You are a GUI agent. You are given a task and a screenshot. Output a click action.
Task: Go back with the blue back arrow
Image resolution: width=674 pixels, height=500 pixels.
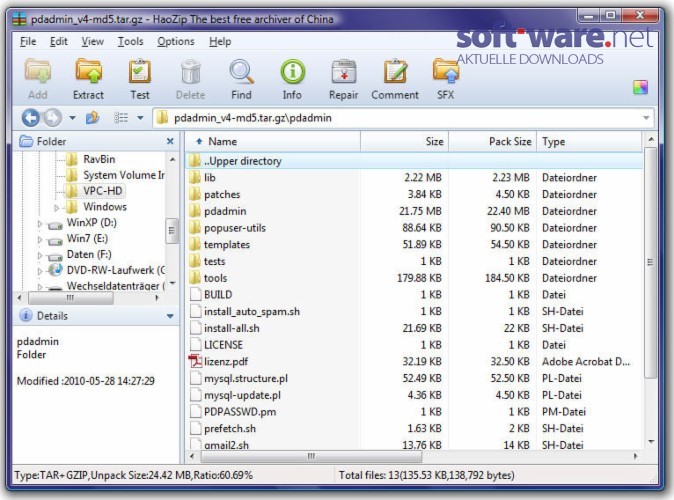coord(31,117)
